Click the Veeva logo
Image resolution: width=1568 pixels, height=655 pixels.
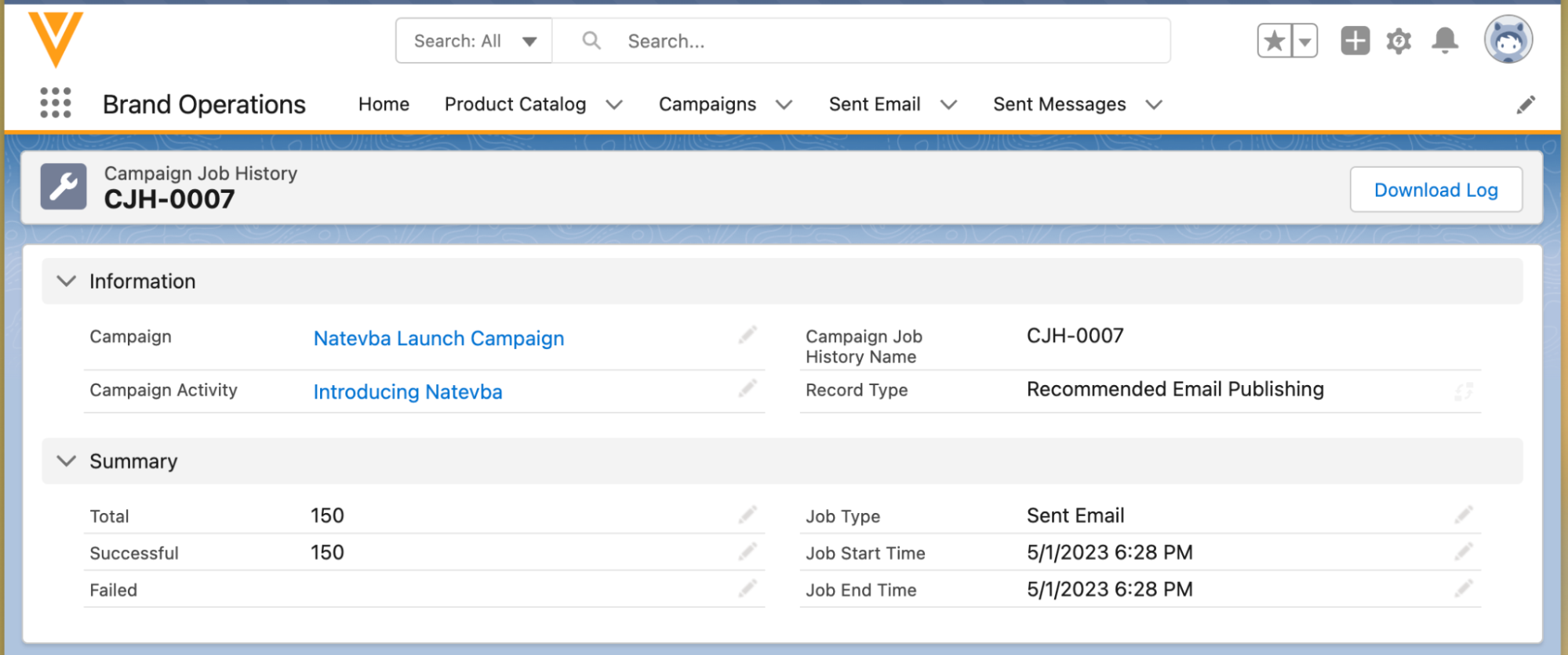tap(56, 39)
